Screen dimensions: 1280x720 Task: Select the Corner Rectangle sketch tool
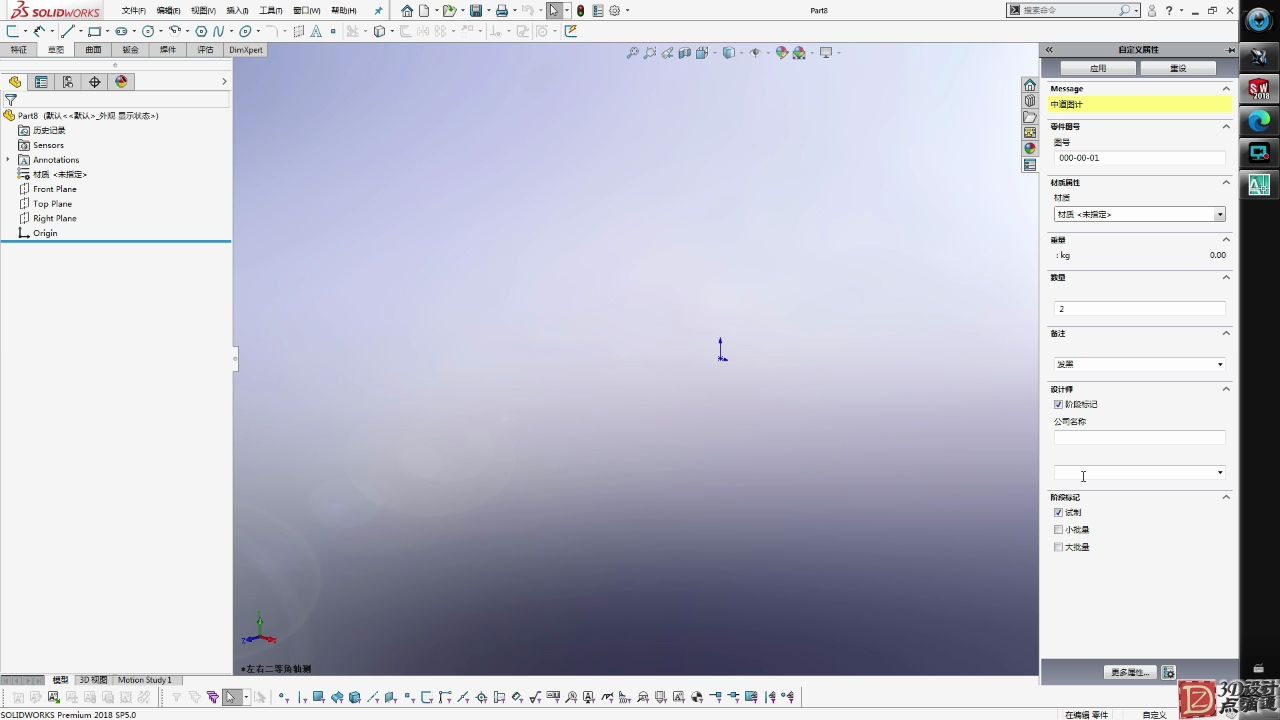coord(94,31)
